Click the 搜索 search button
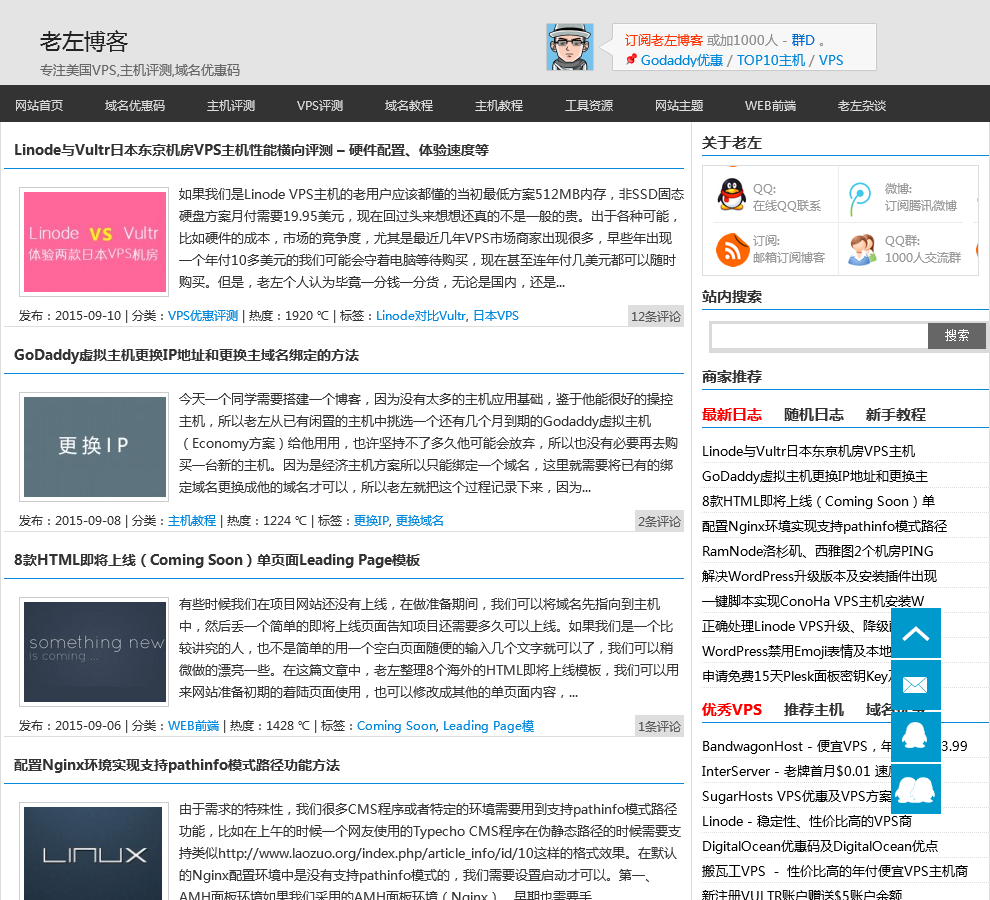 point(957,335)
